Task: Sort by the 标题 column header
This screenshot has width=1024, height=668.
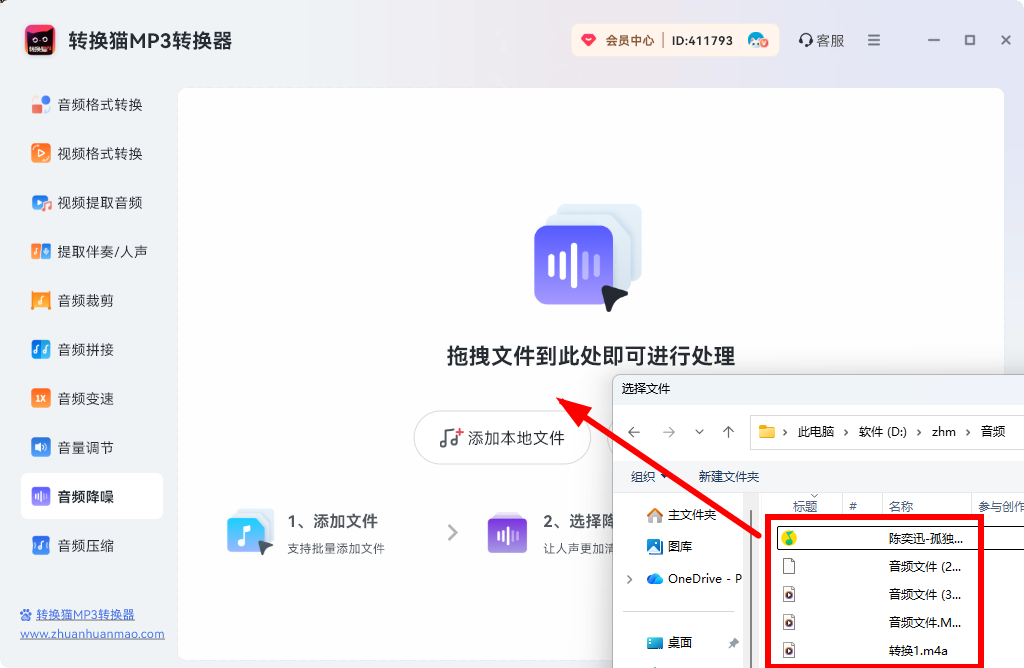Action: tap(805, 507)
